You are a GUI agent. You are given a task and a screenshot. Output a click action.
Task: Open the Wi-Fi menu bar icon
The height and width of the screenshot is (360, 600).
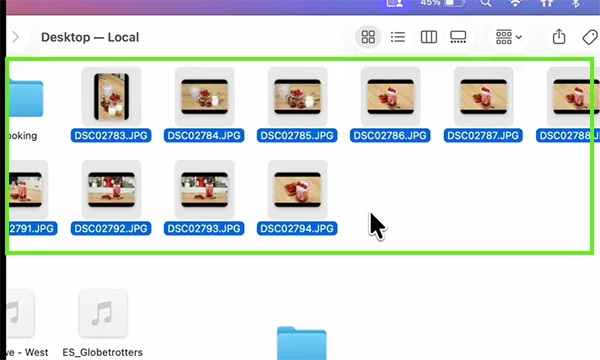[x=515, y=3]
